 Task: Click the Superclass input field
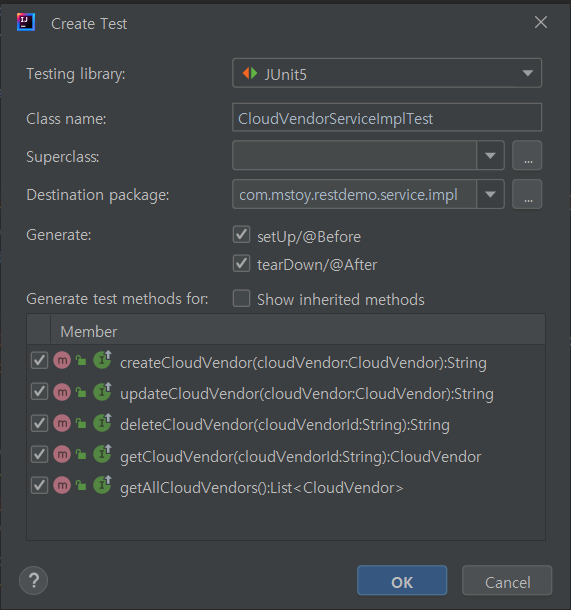(354, 156)
